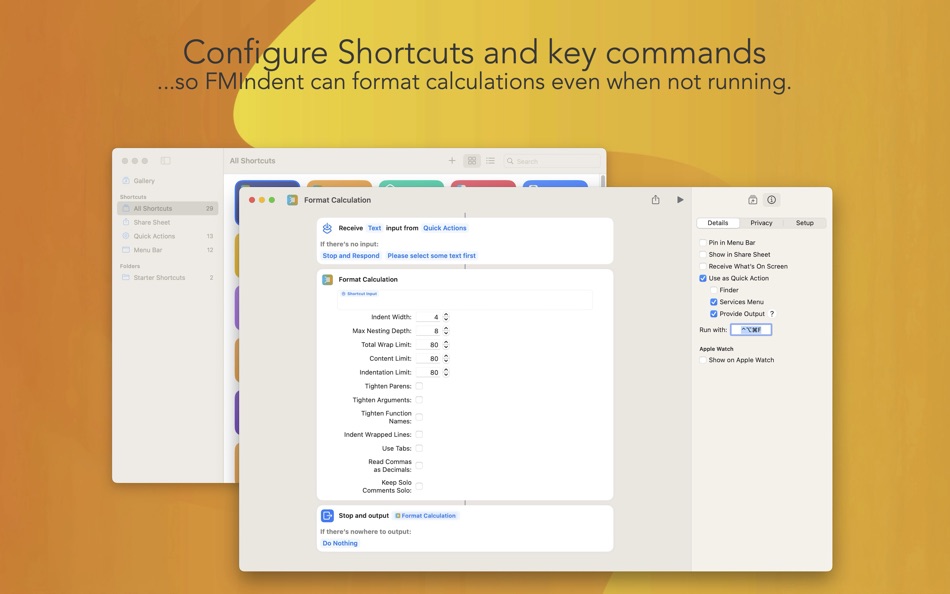Uncheck Services Menu option
950x594 pixels.
click(x=714, y=302)
